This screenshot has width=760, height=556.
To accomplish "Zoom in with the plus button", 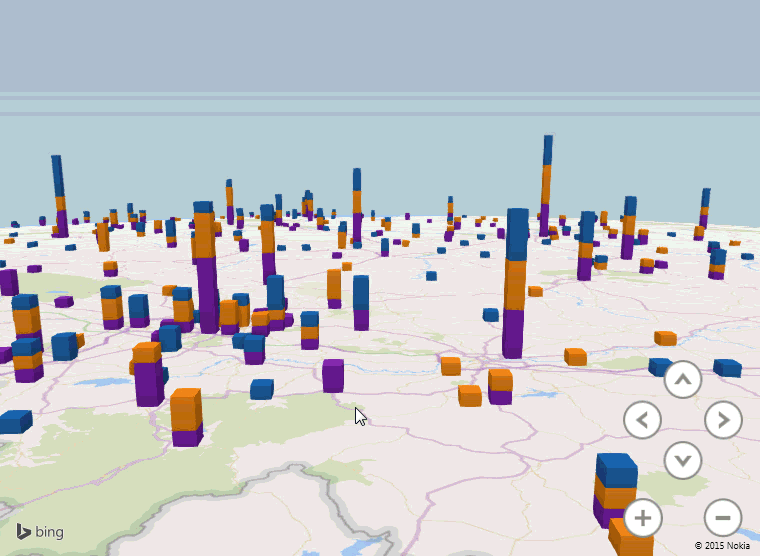I will click(643, 518).
